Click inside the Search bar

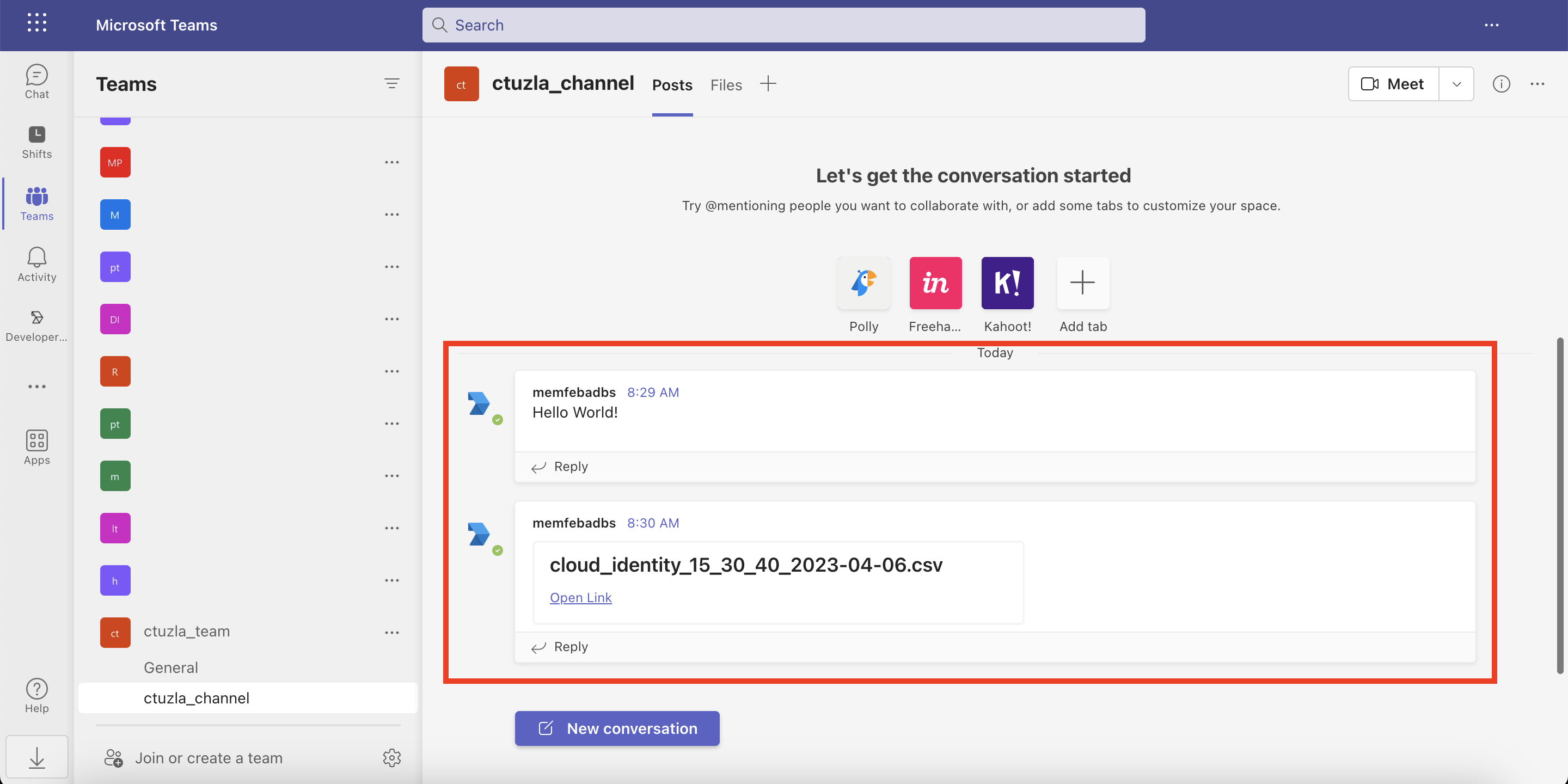click(783, 25)
